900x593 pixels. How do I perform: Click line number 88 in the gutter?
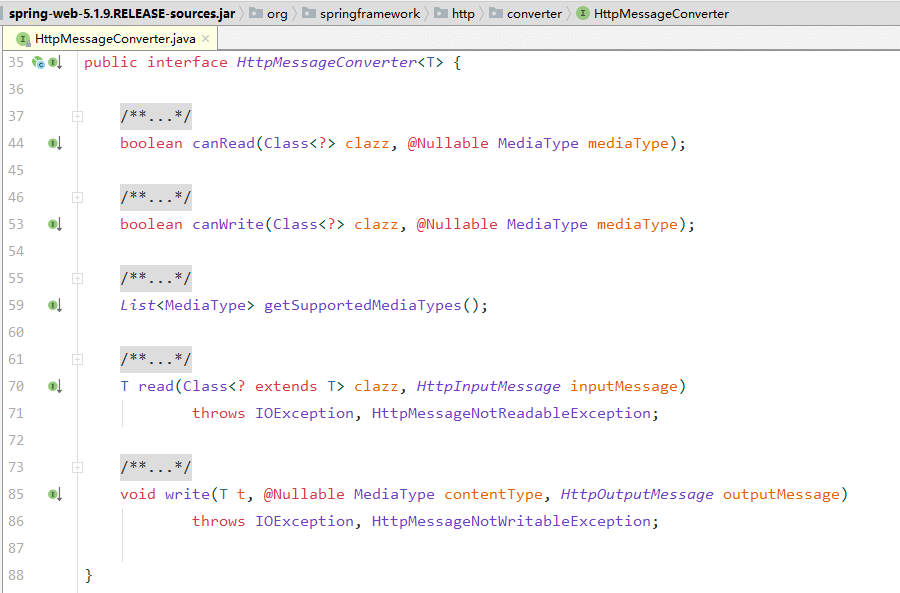[x=15, y=575]
